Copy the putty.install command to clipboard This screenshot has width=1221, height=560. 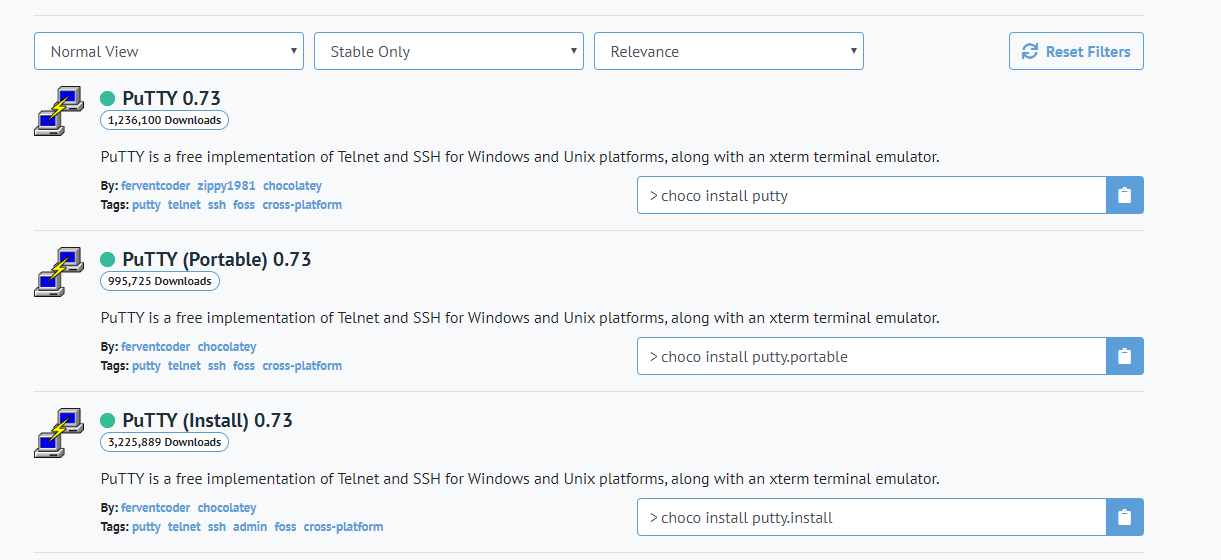click(1124, 517)
